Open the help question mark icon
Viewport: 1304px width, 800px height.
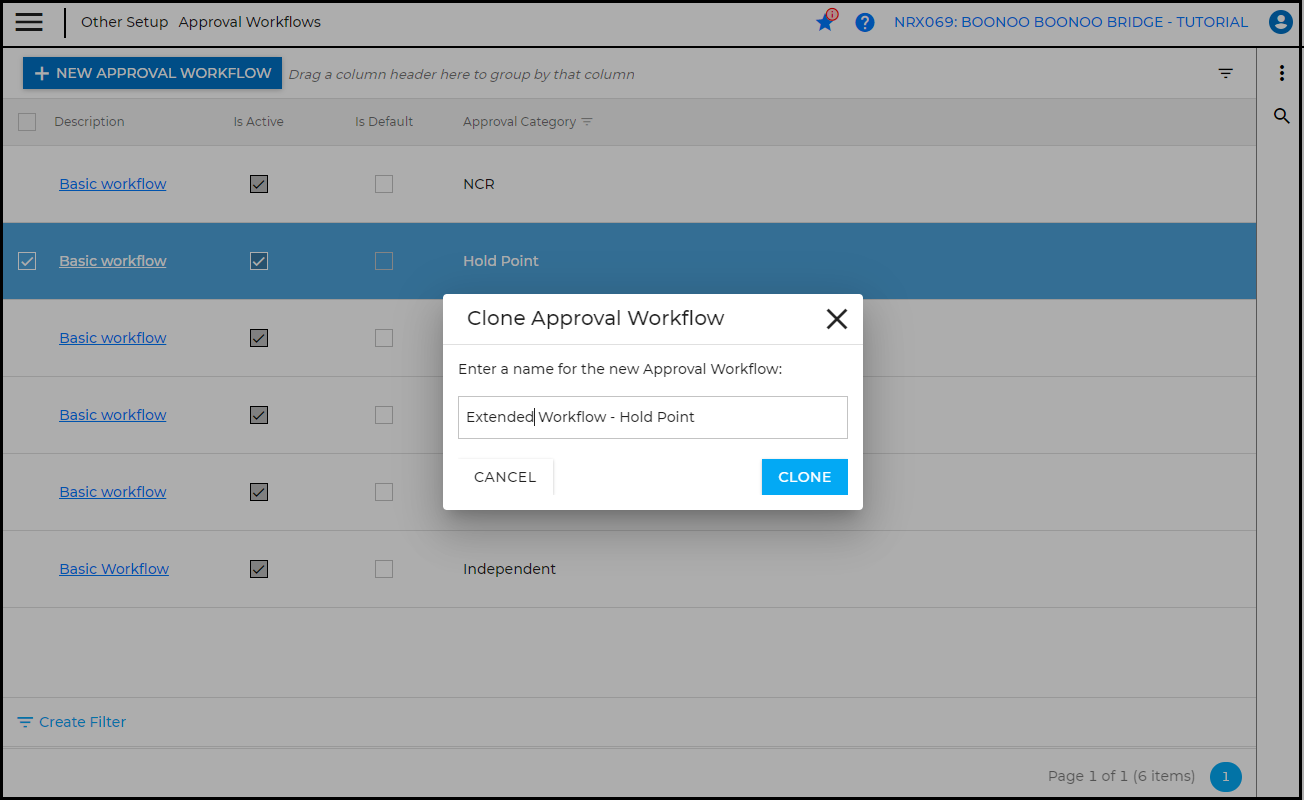pos(865,22)
